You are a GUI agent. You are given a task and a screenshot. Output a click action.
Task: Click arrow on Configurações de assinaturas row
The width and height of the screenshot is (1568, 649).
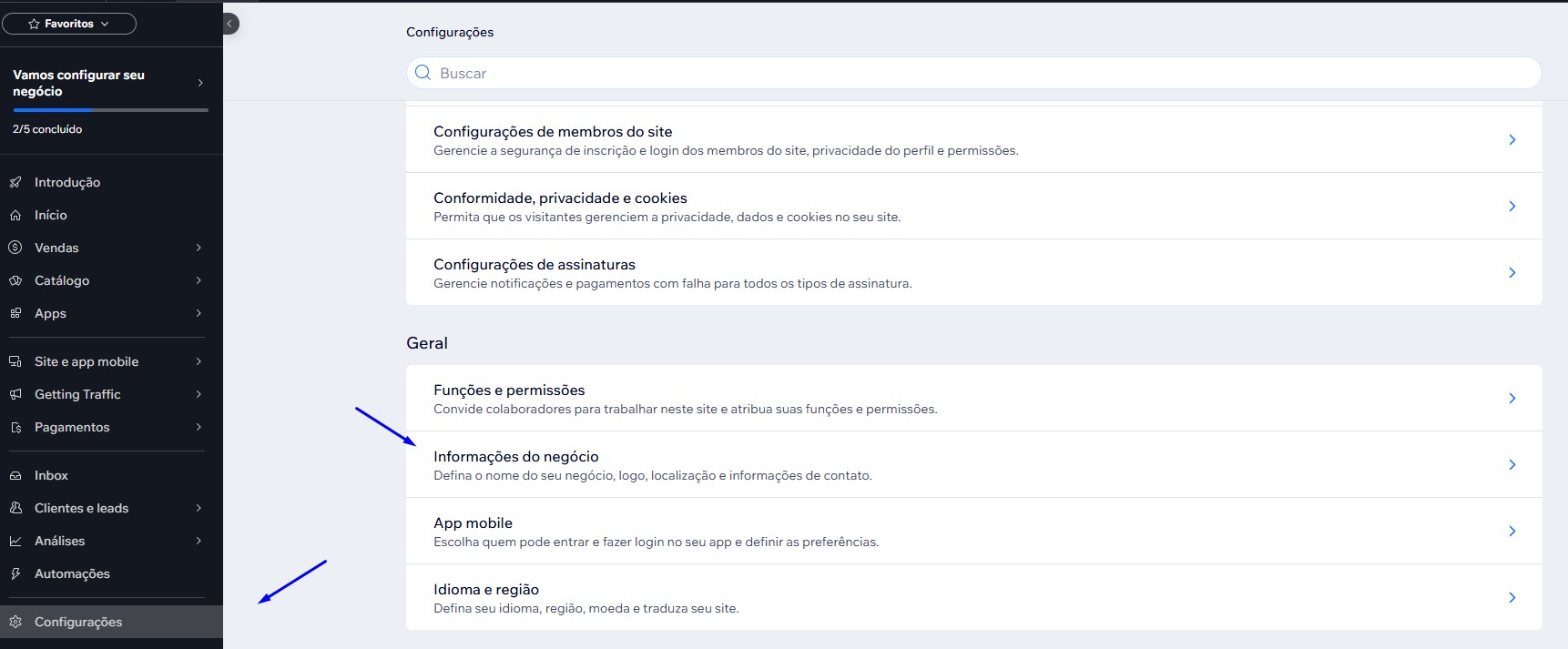(x=1512, y=272)
